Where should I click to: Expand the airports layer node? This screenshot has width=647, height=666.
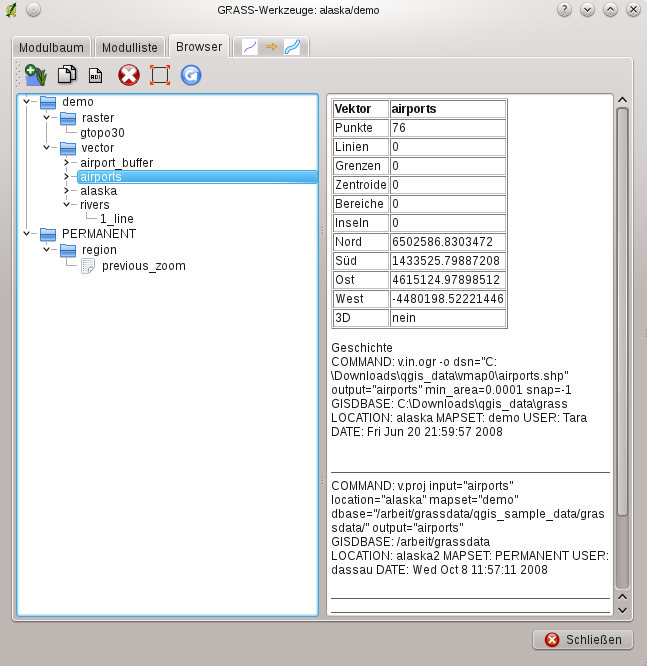pos(66,176)
